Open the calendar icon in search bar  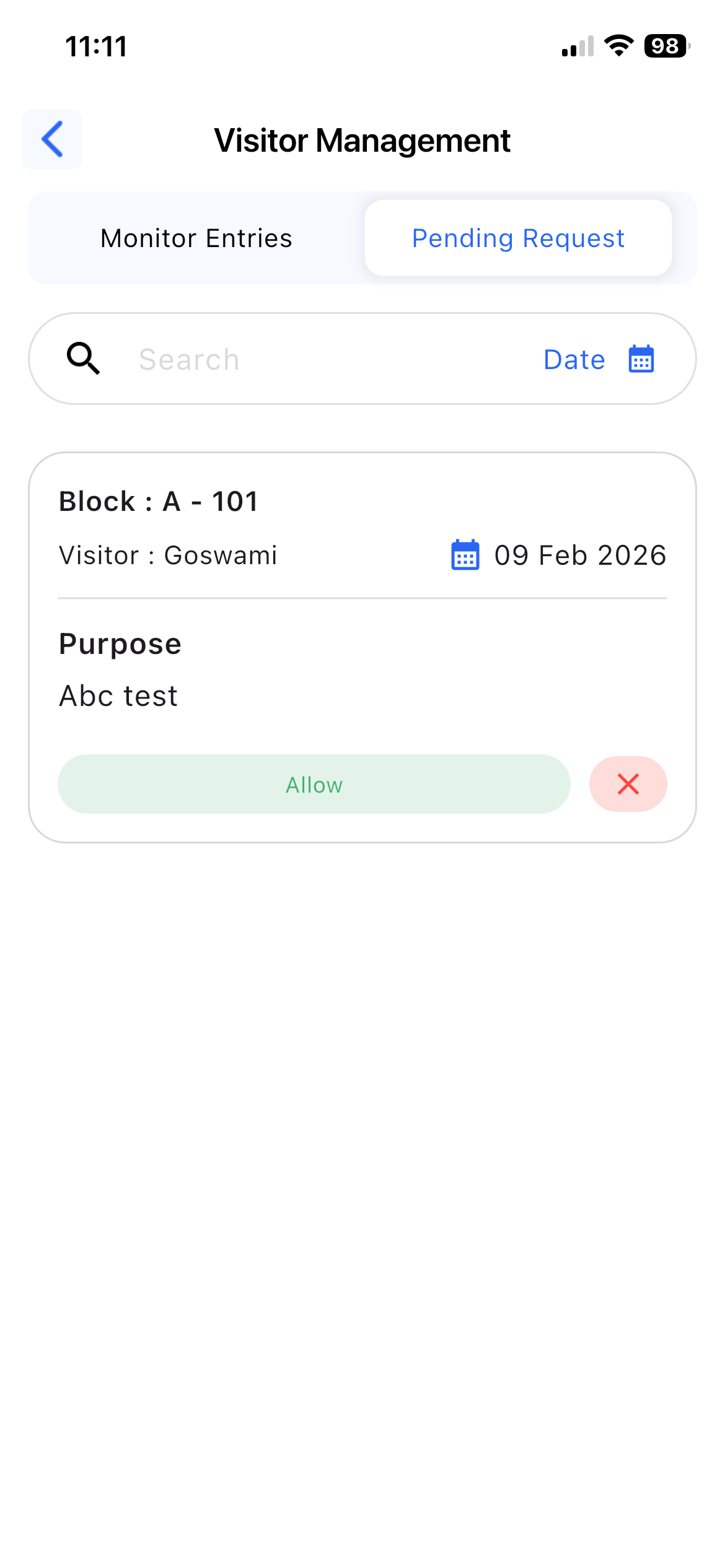641,359
